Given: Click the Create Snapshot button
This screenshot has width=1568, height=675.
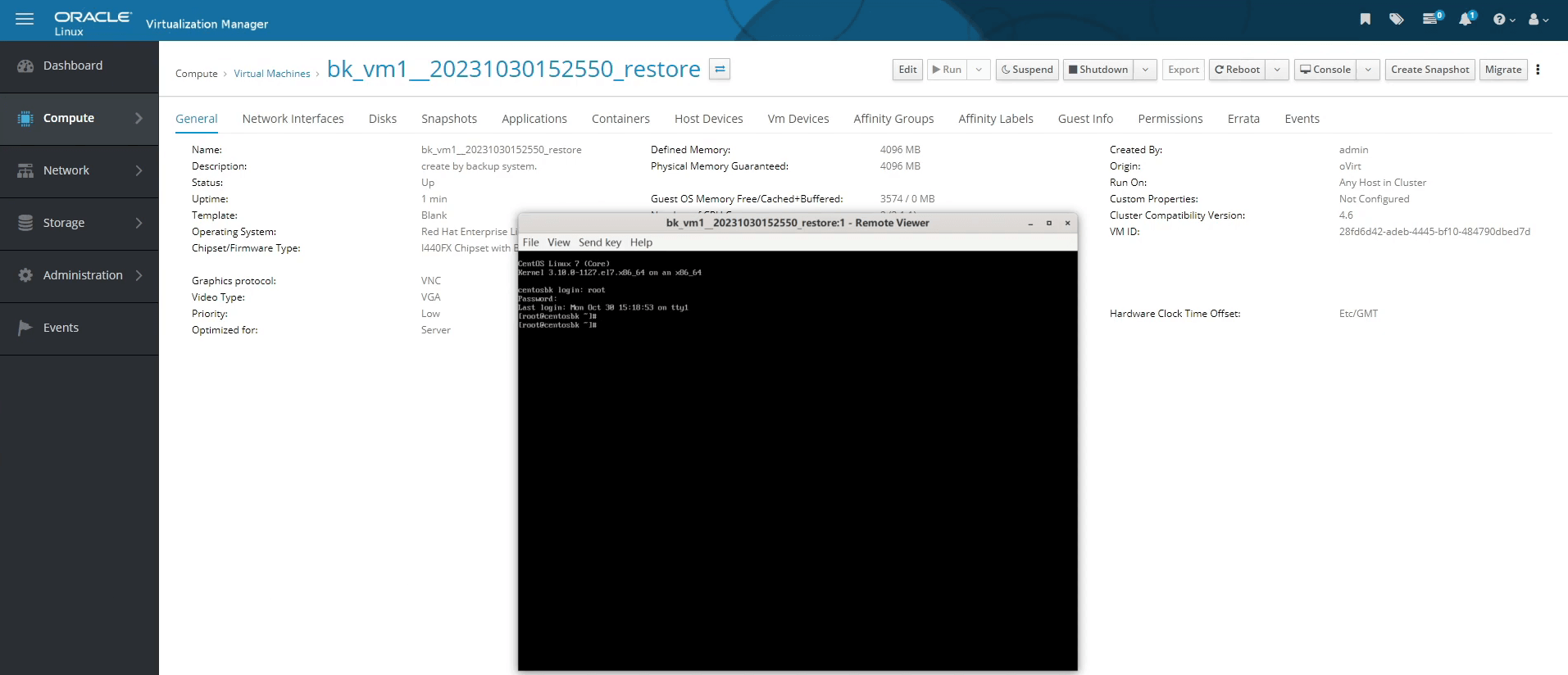Looking at the screenshot, I should (x=1430, y=70).
